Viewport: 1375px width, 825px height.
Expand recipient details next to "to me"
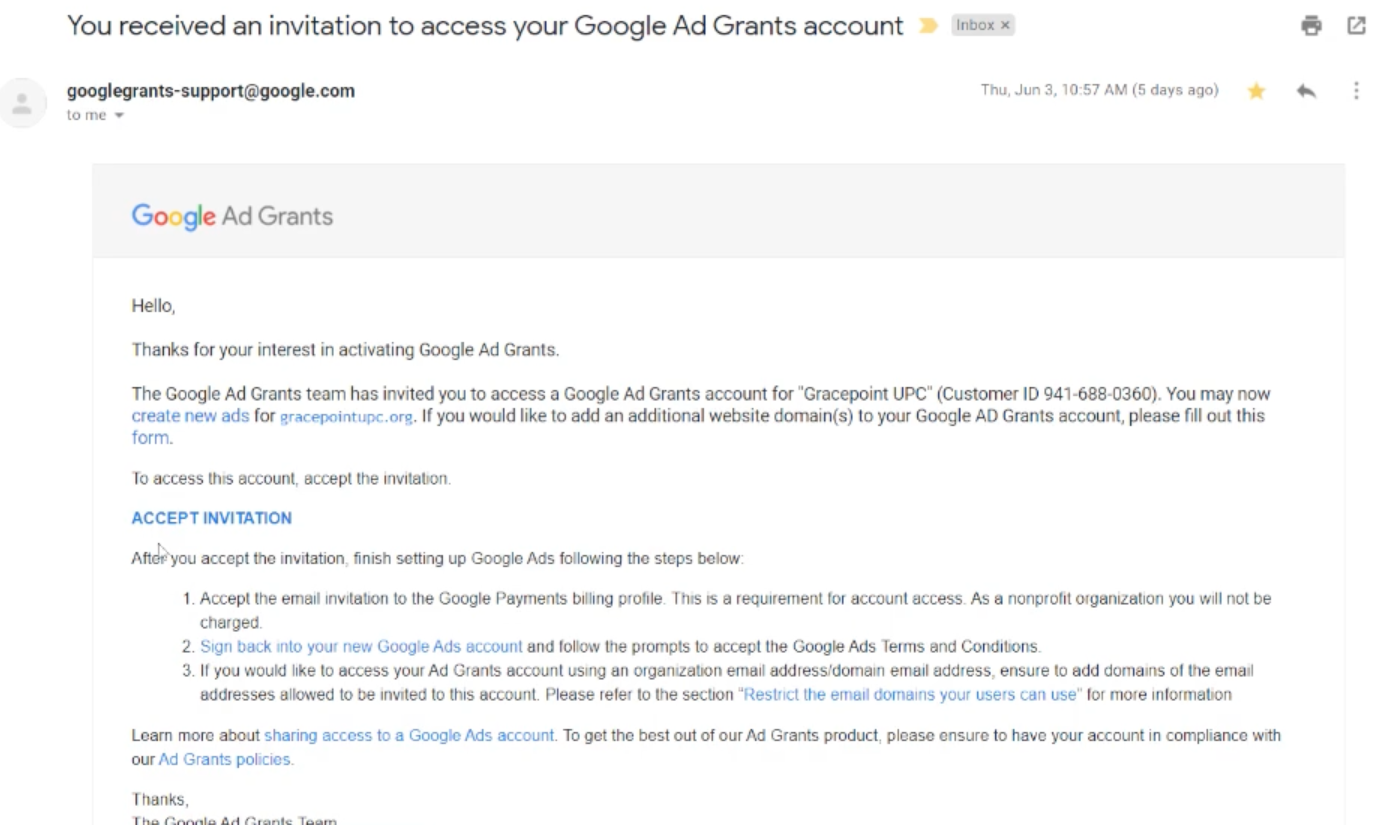pyautogui.click(x=119, y=115)
